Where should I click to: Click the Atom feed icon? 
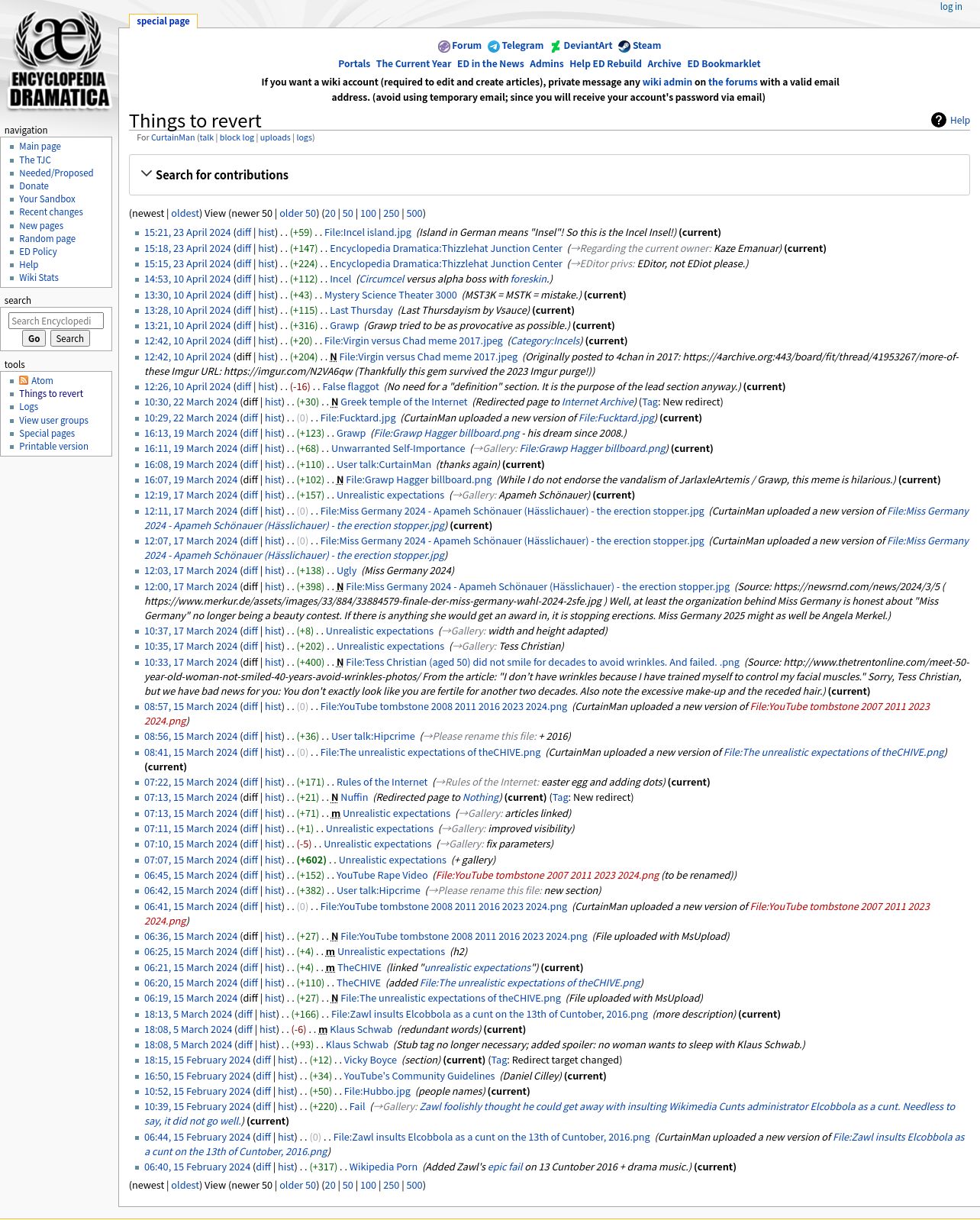24,380
